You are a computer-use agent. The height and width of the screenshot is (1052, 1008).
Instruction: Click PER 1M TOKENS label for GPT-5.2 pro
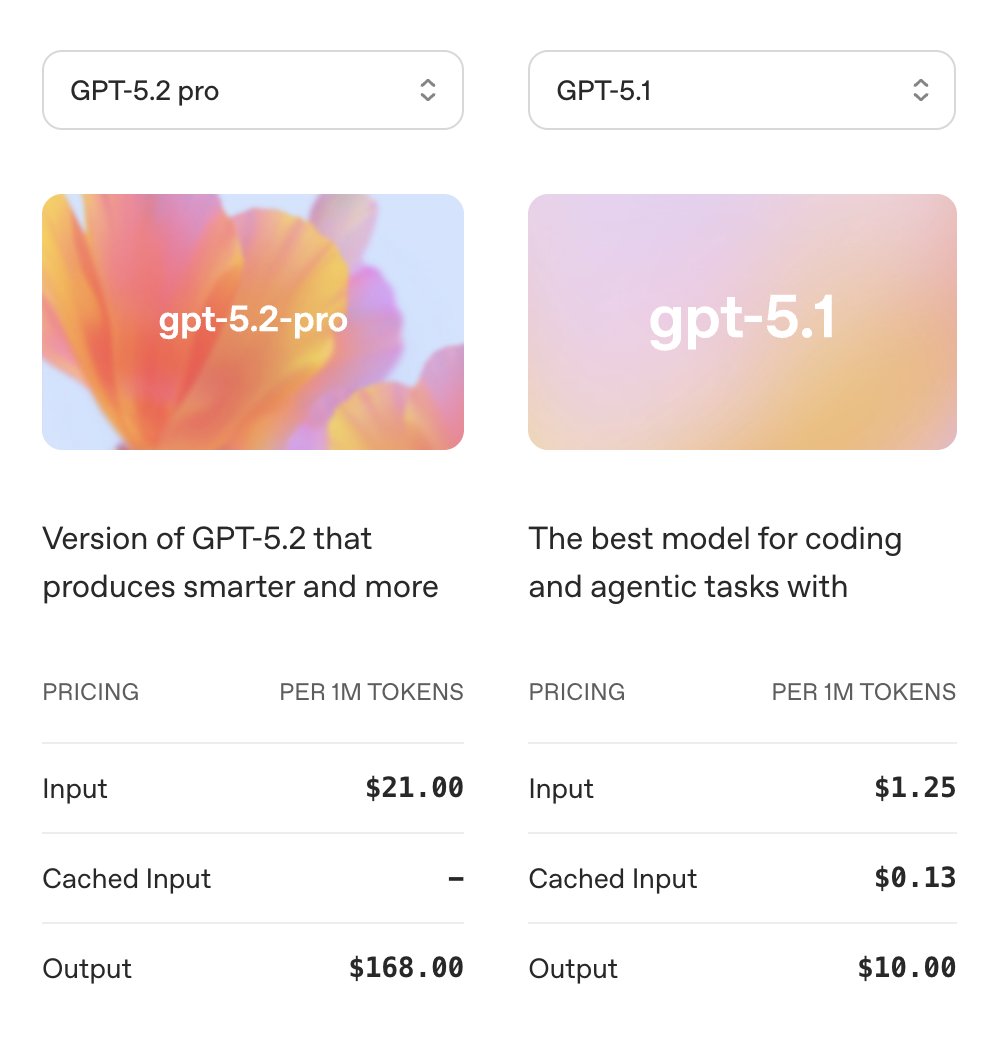tap(371, 692)
